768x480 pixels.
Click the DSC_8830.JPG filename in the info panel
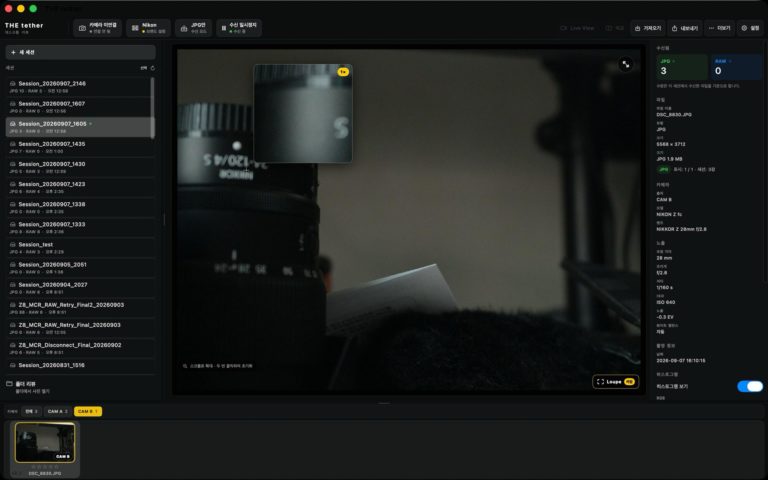point(674,115)
